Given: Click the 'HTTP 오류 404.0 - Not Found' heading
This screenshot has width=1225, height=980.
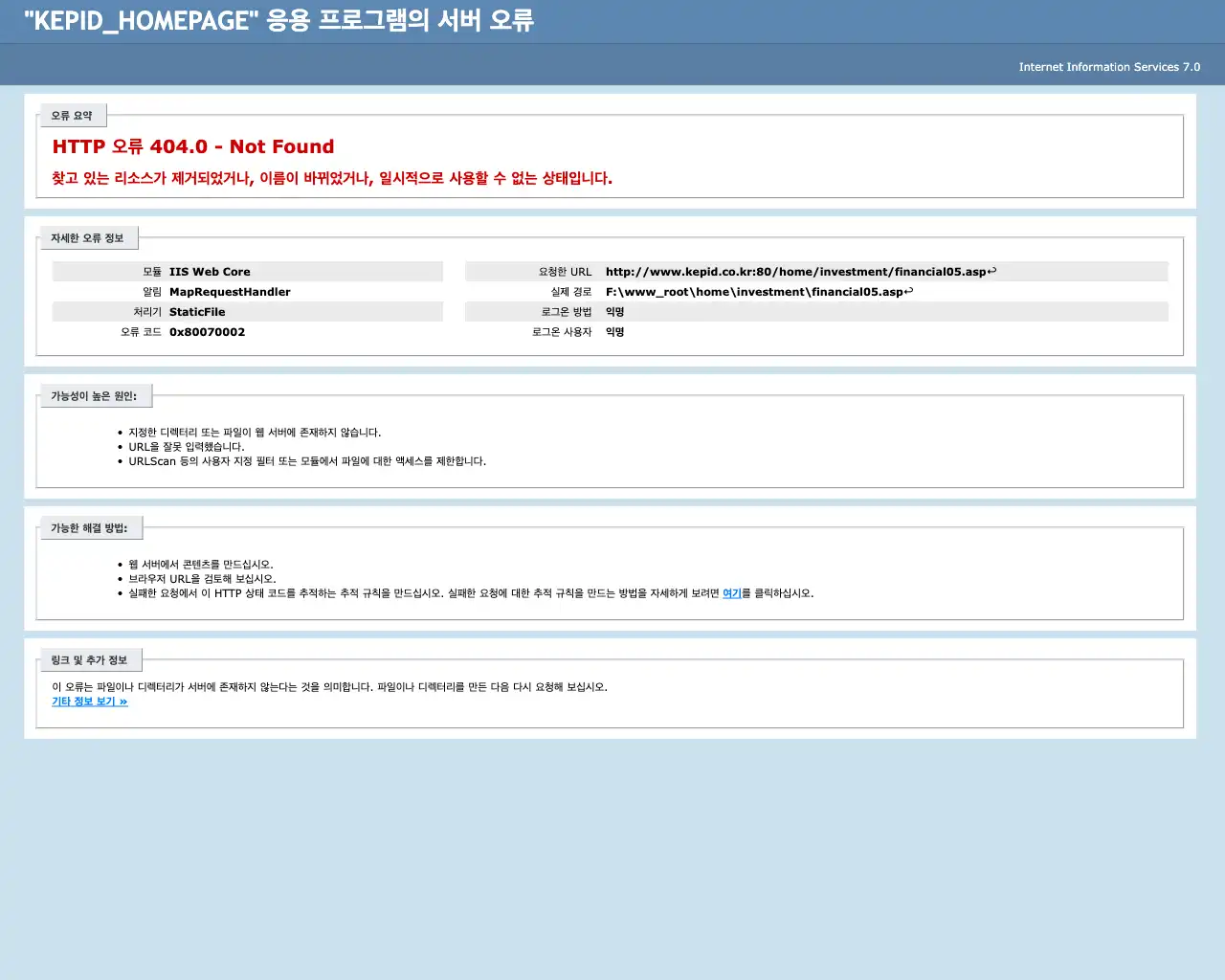Looking at the screenshot, I should pyautogui.click(x=193, y=146).
